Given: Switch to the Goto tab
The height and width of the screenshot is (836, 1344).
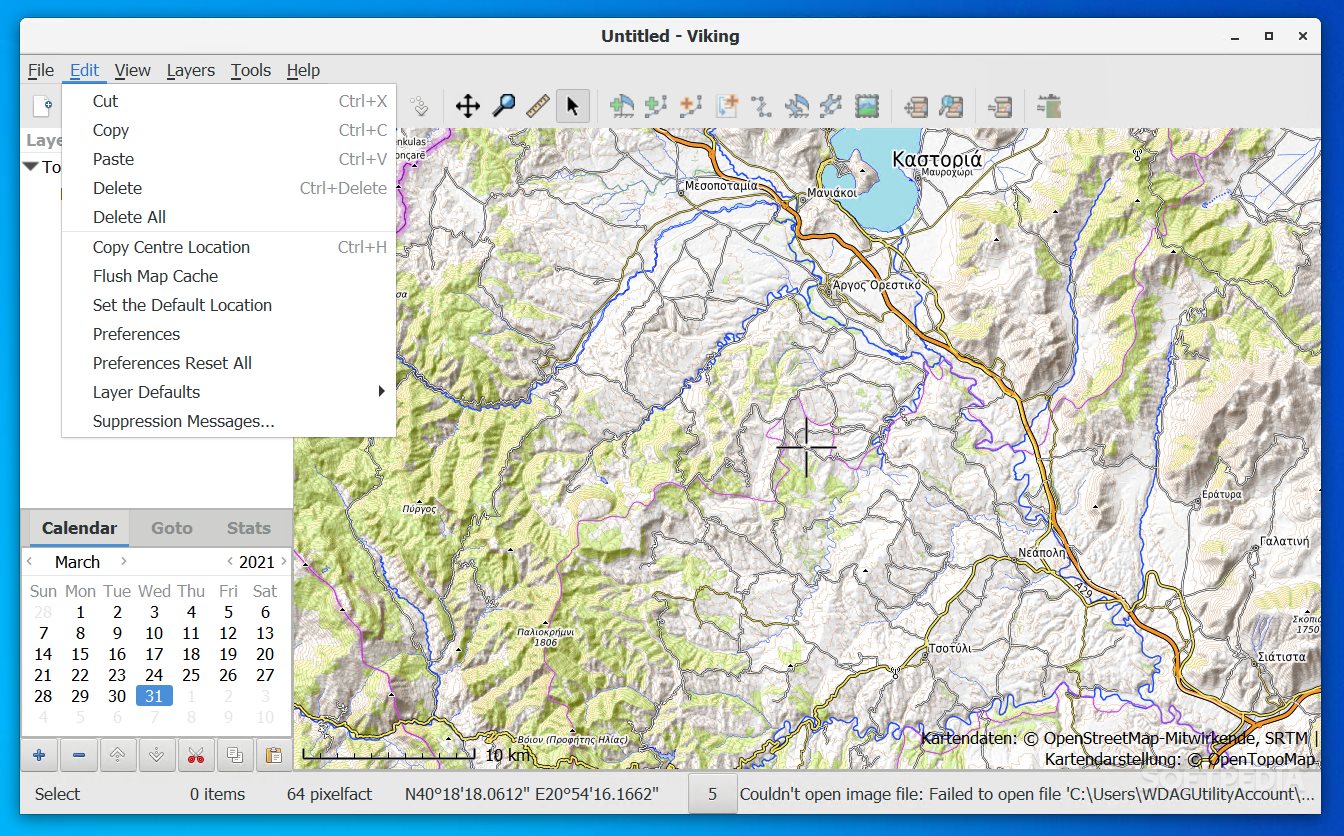Looking at the screenshot, I should (x=171, y=528).
